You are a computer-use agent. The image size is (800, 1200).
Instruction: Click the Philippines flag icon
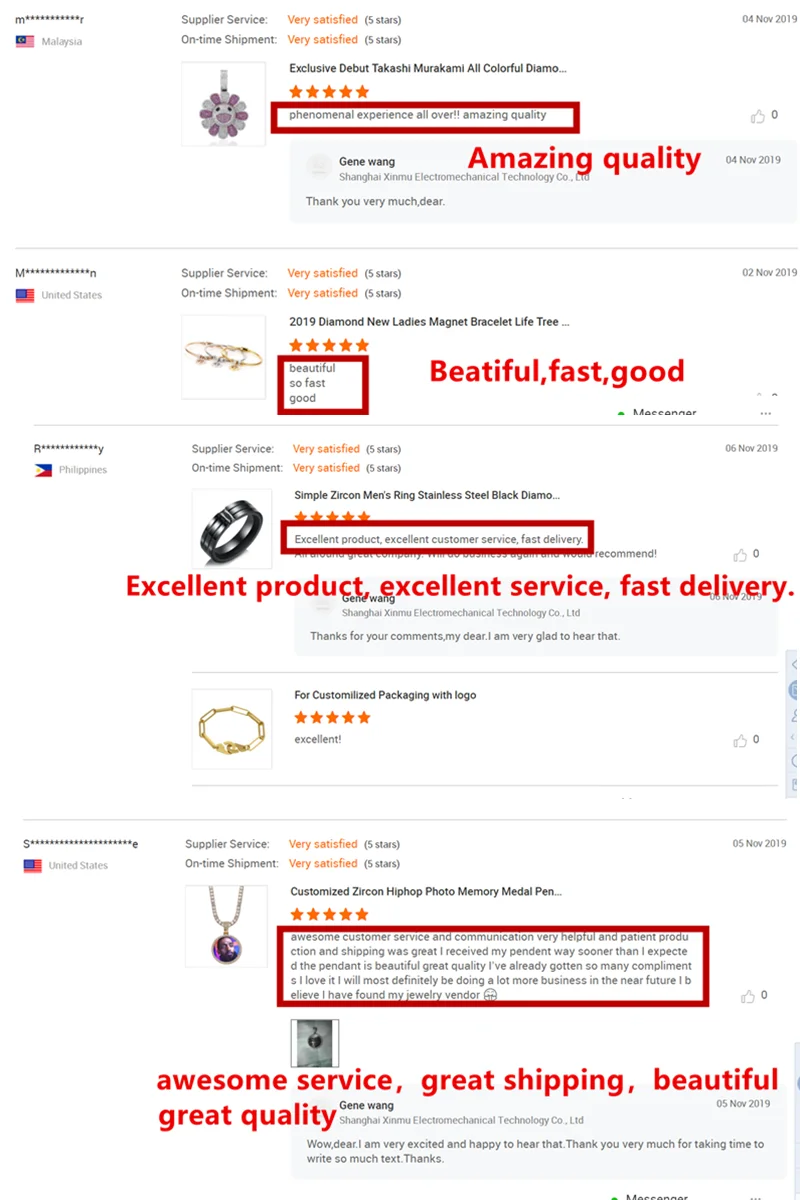click(43, 470)
